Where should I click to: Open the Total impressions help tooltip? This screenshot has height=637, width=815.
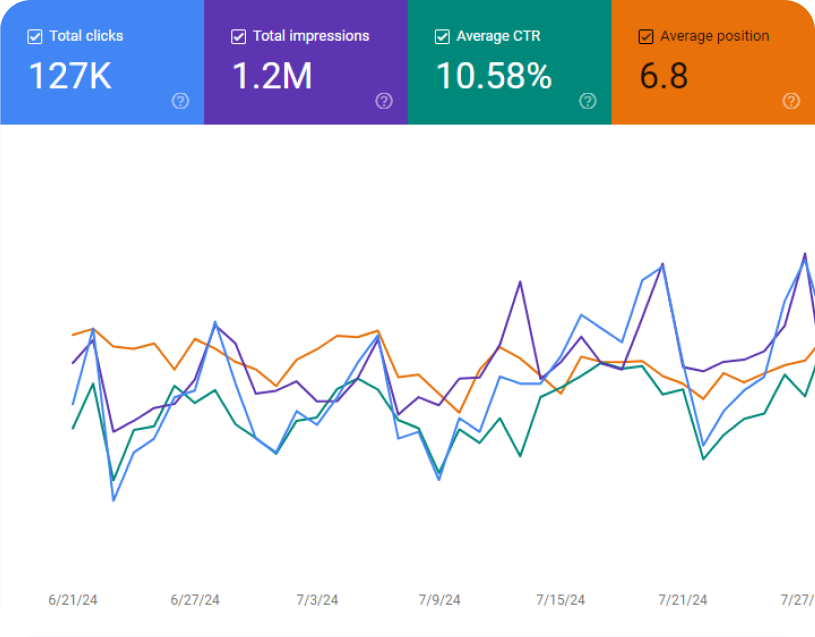[x=384, y=101]
